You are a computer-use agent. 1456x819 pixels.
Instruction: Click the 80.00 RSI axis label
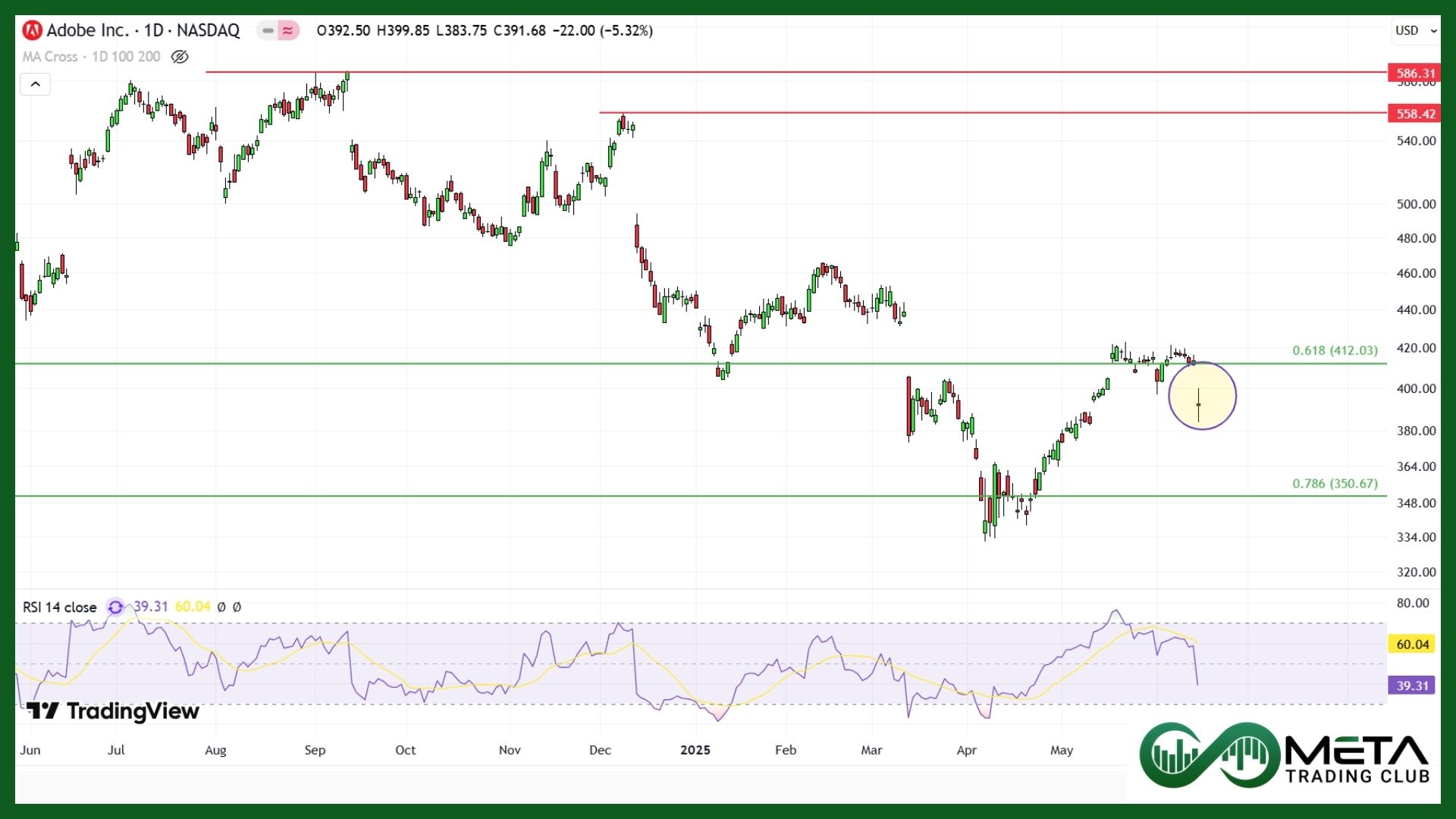1413,604
